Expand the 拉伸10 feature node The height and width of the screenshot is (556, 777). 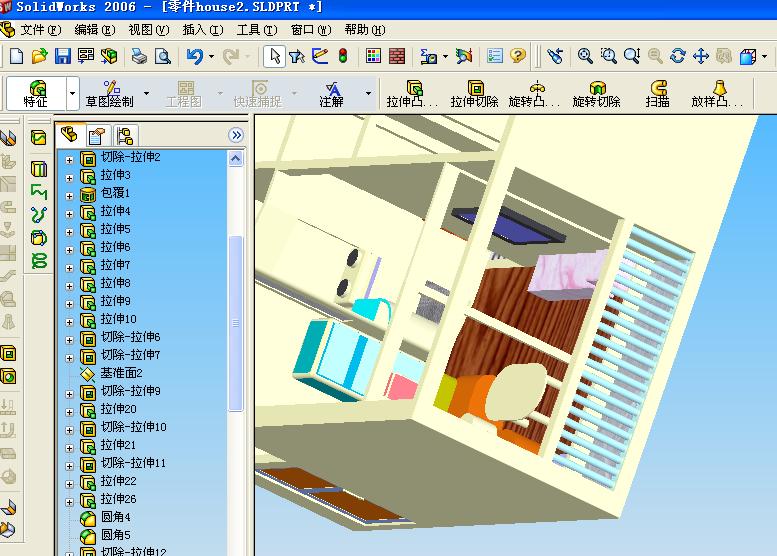[x=69, y=322]
